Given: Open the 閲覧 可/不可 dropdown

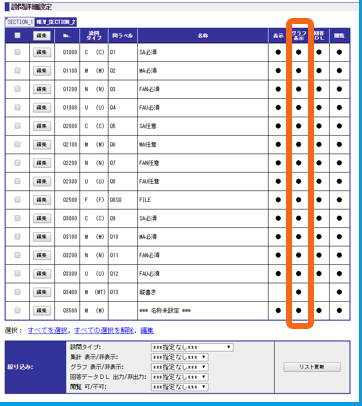Looking at the screenshot, I should coord(180,387).
